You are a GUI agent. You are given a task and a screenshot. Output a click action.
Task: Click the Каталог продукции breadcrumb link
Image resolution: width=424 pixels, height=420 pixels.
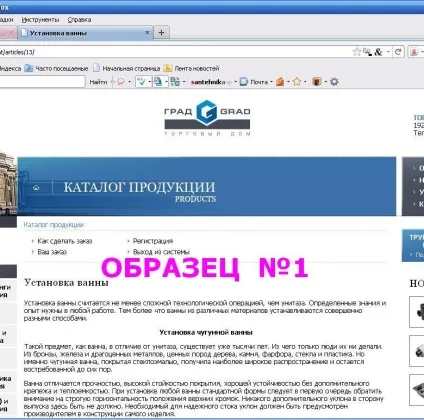[x=54, y=225]
